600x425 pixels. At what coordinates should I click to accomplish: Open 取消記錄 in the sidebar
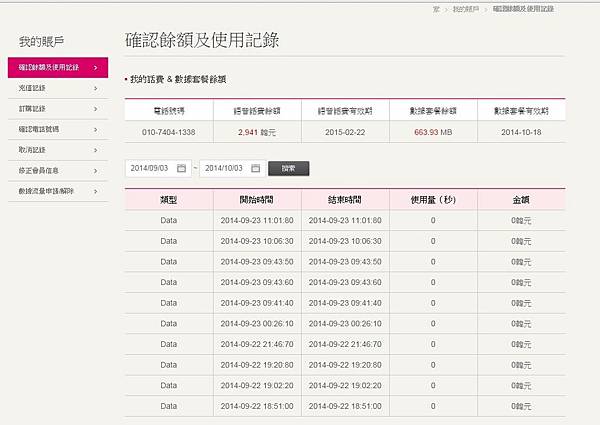(58, 150)
